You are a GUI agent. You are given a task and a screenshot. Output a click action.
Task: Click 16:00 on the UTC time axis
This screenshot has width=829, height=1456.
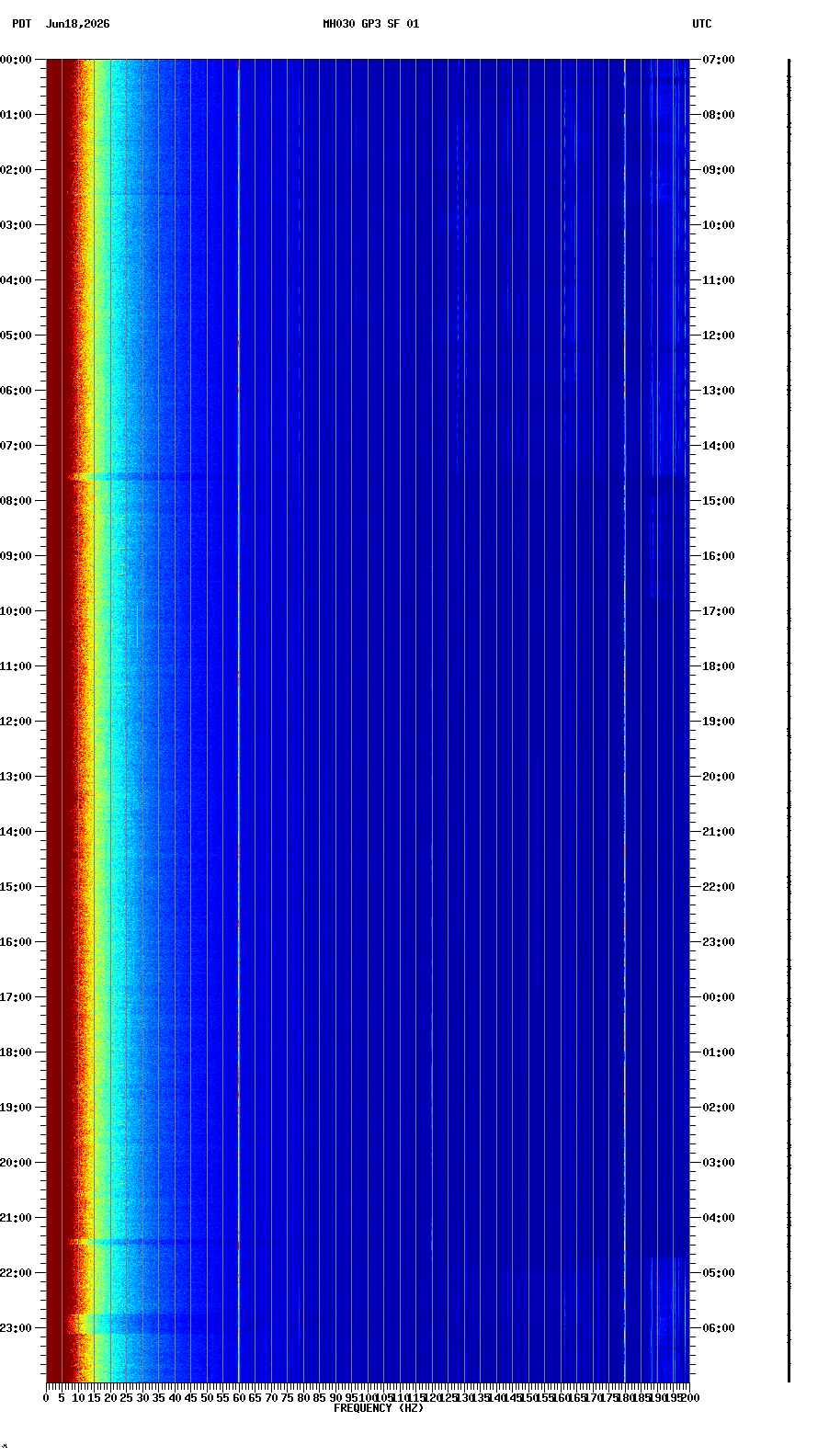[719, 556]
